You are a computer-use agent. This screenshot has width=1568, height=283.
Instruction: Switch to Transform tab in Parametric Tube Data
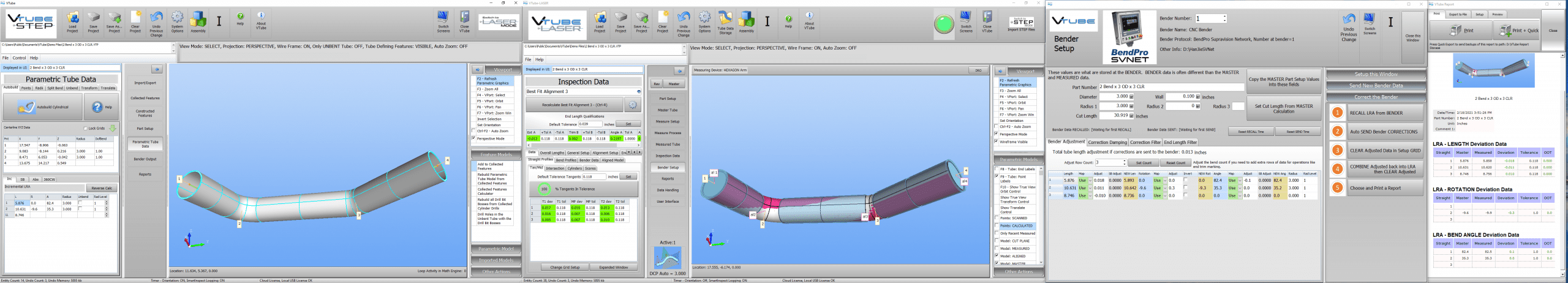(x=89, y=88)
